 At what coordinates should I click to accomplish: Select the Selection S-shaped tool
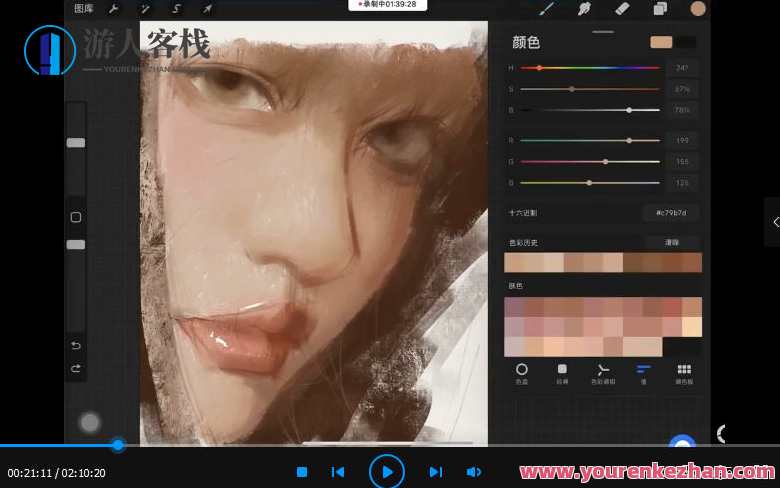(x=177, y=8)
